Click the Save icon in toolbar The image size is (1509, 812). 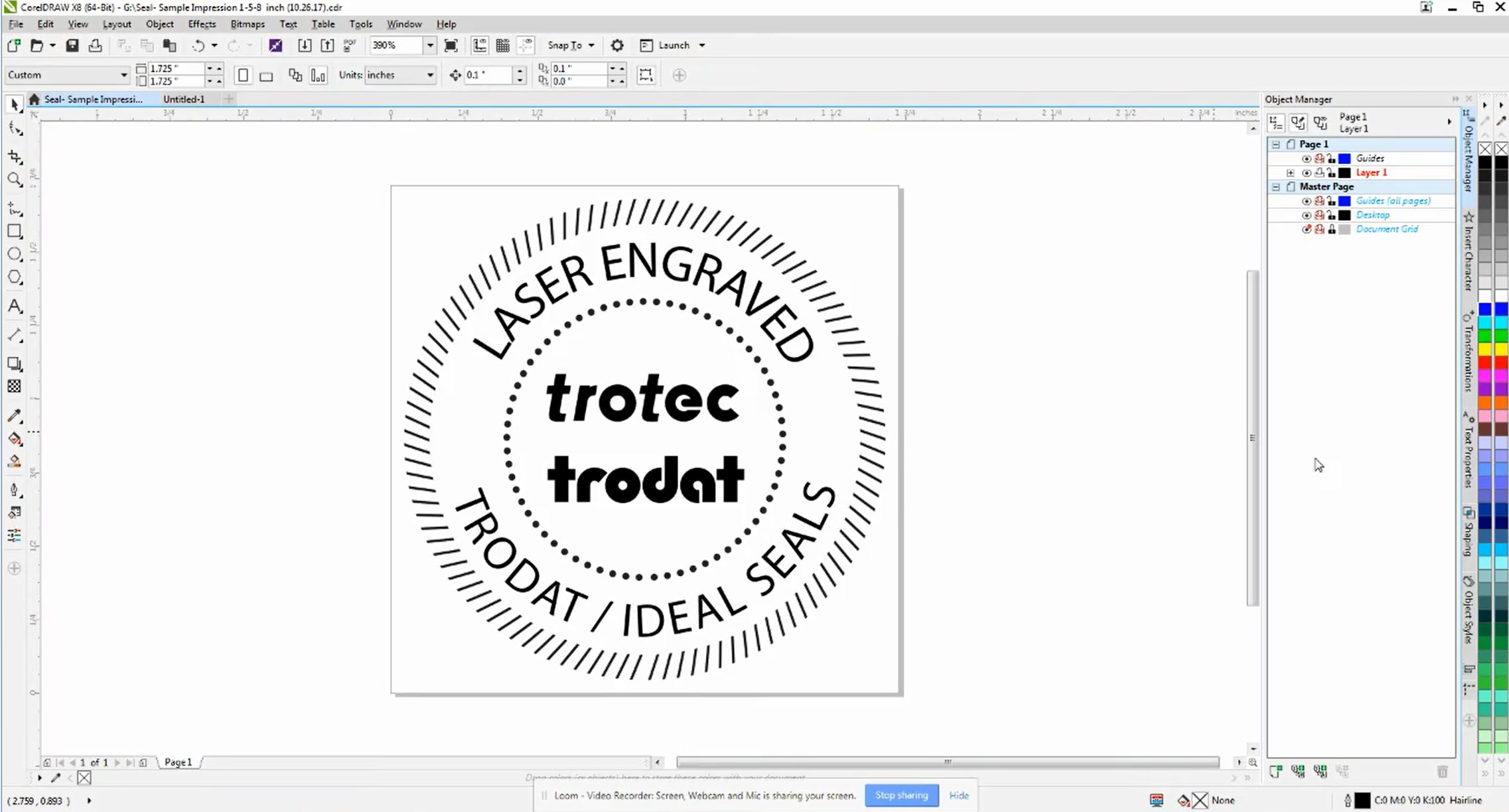[x=72, y=45]
